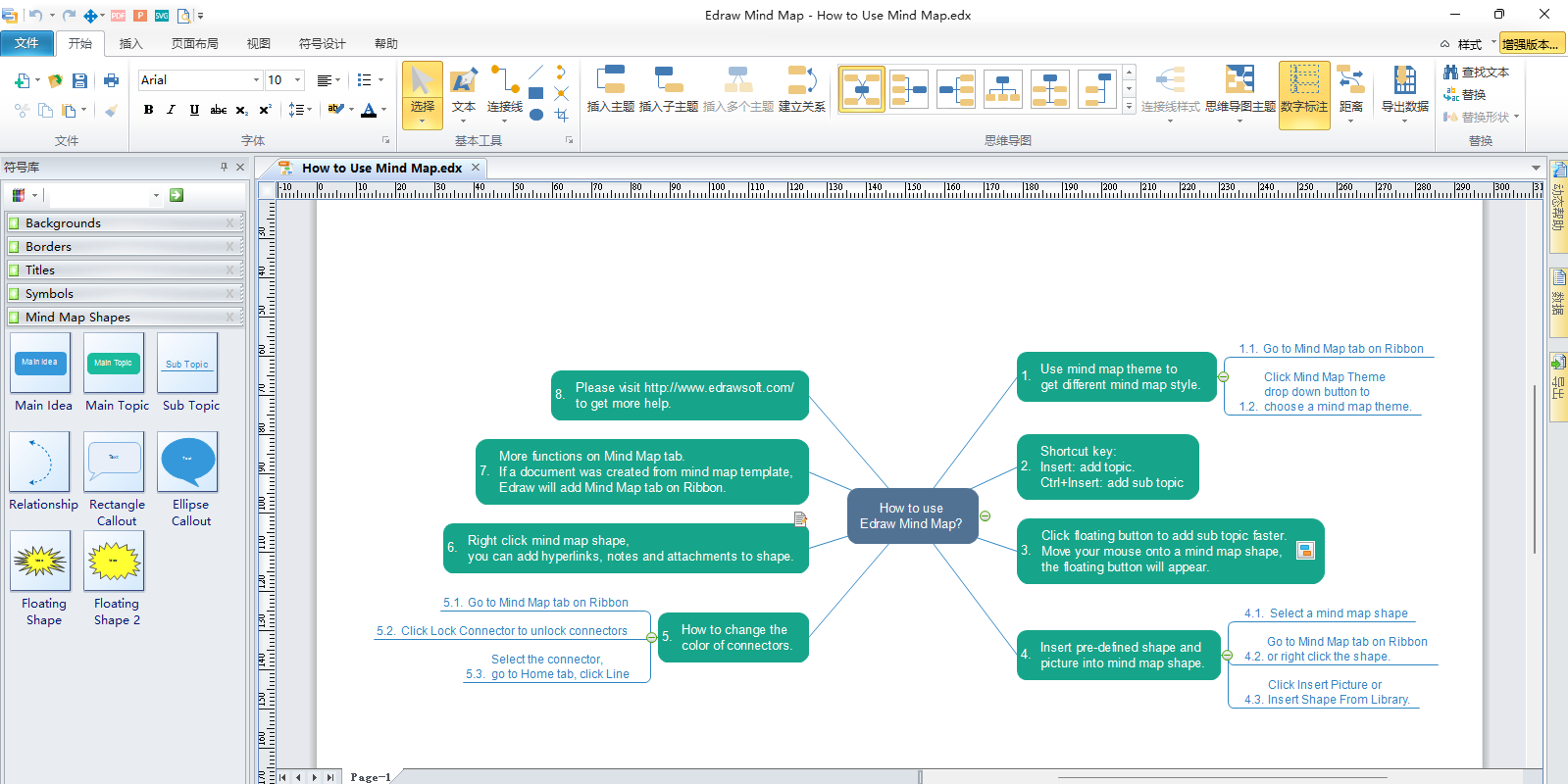Open the font color A dropdown arrow
Screen dimensions: 1568x784
click(383, 110)
